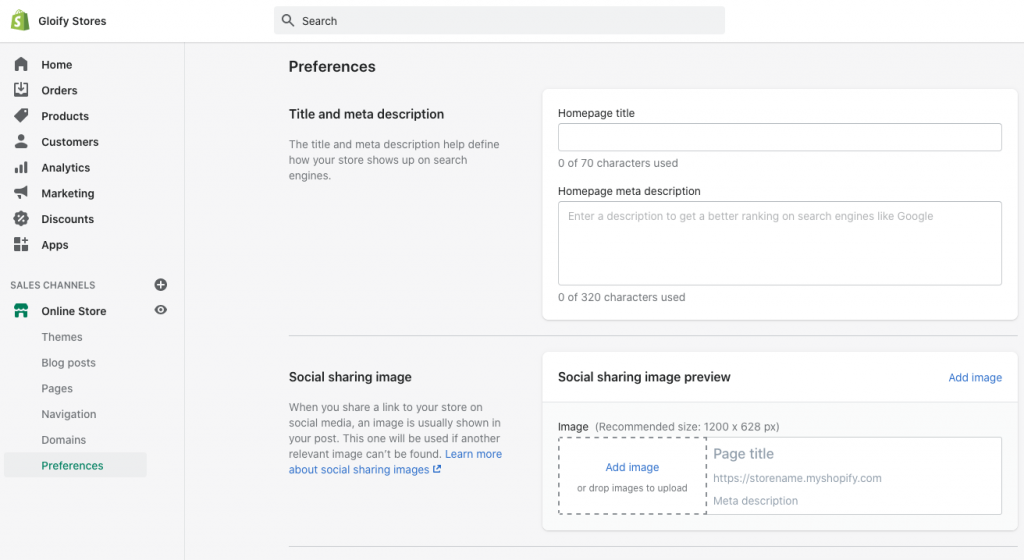
Task: View online store via eye icon
Action: coord(161,310)
